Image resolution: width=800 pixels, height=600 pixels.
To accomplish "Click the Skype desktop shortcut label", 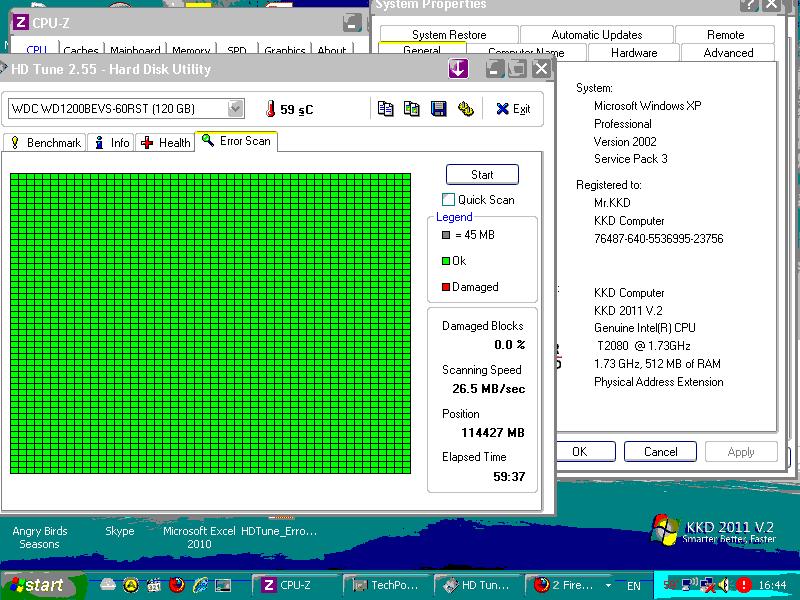I will pos(119,531).
